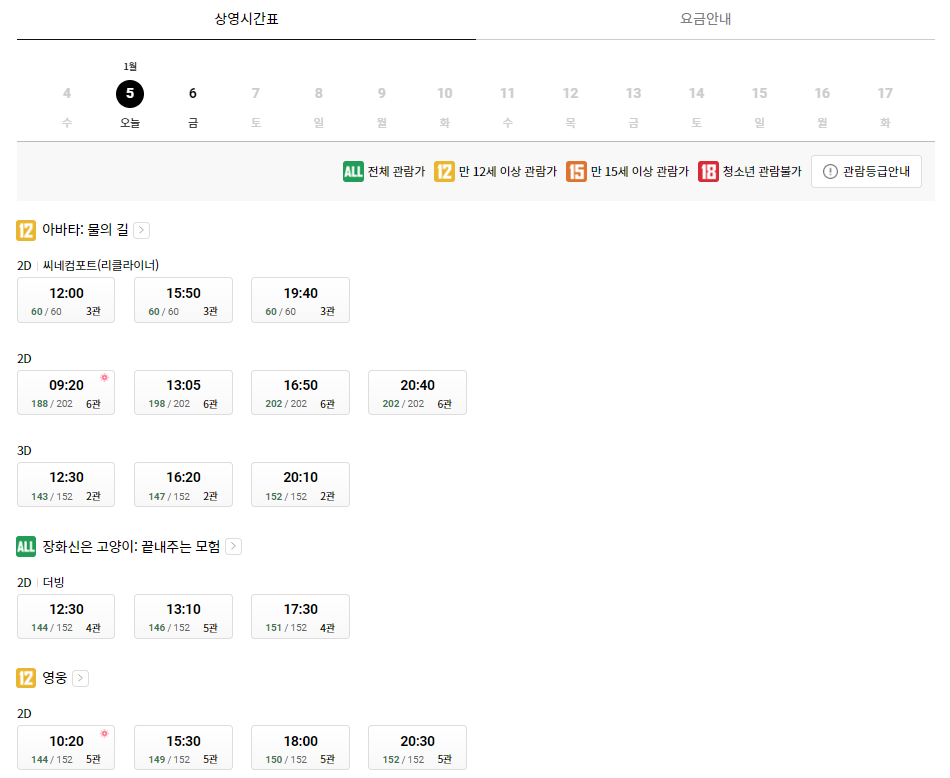This screenshot has height=778, width=950.
Task: Expand details for 아바타: 물의 길
Action: click(141, 229)
